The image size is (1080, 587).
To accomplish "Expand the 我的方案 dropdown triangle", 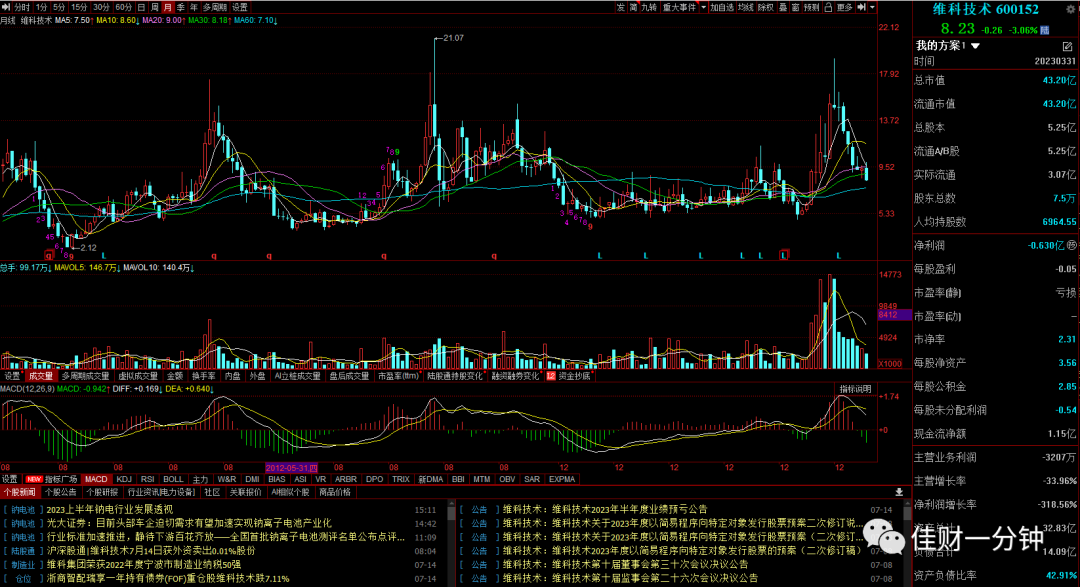I will 975,46.
